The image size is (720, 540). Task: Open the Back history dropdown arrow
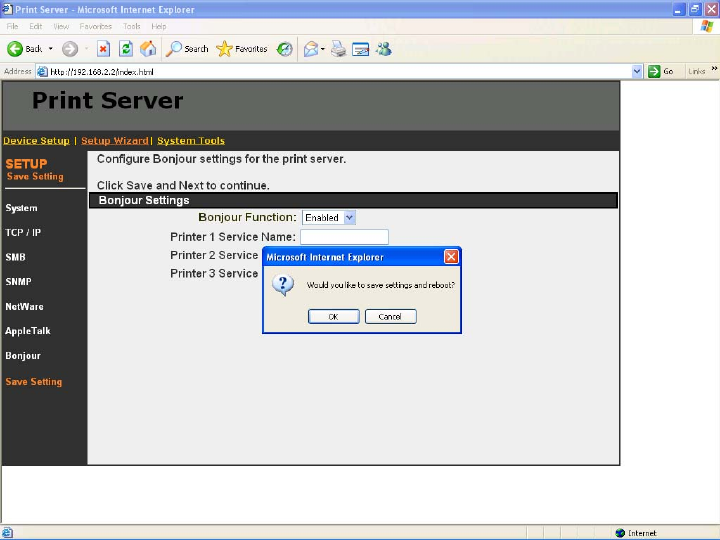(x=51, y=49)
